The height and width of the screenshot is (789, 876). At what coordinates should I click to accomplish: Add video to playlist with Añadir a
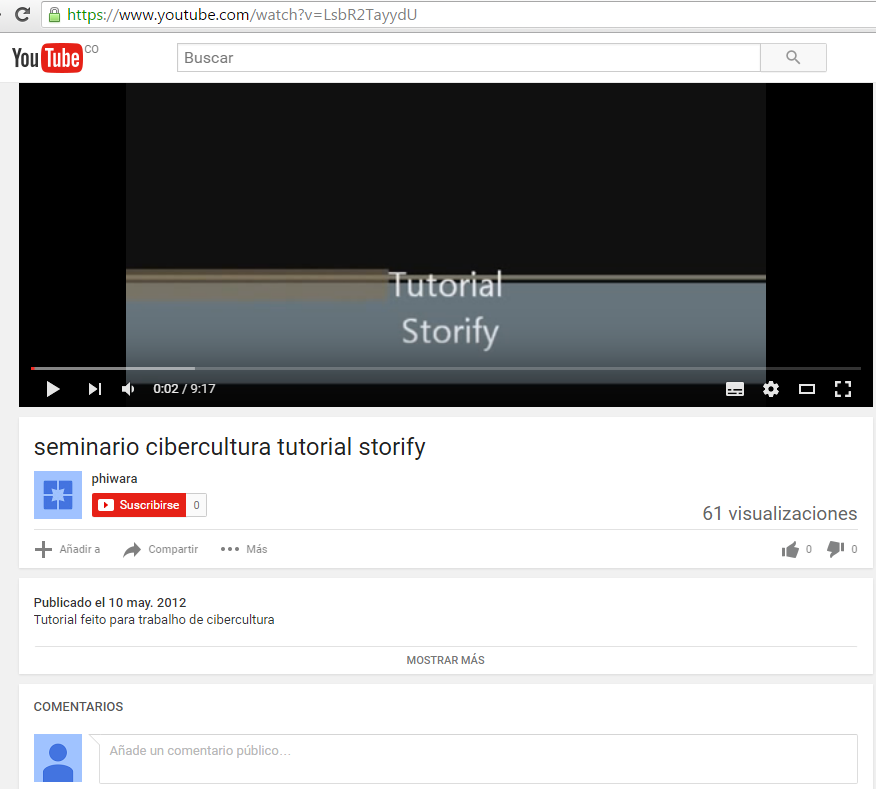tap(68, 549)
